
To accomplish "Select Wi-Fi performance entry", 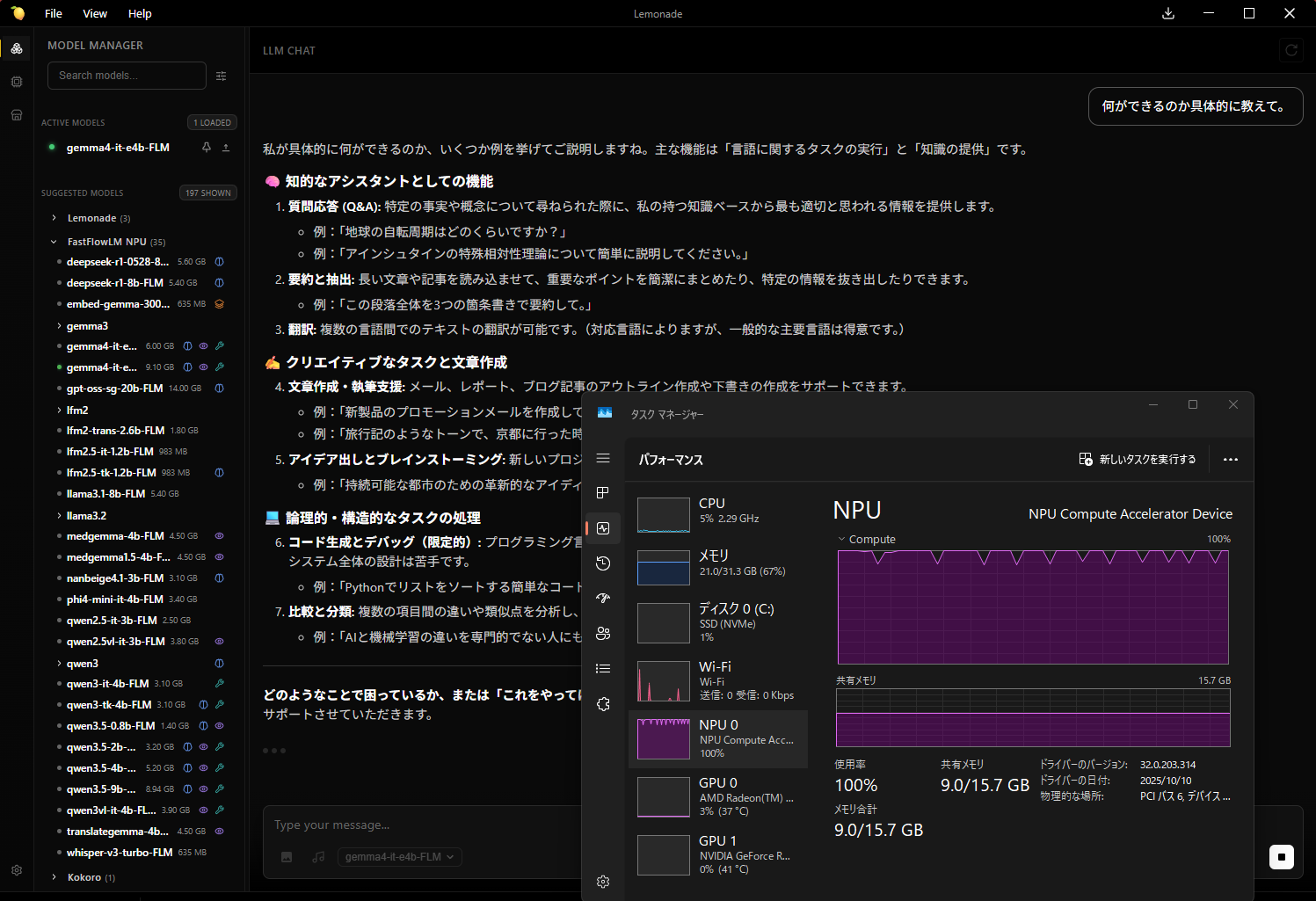I will click(x=718, y=680).
